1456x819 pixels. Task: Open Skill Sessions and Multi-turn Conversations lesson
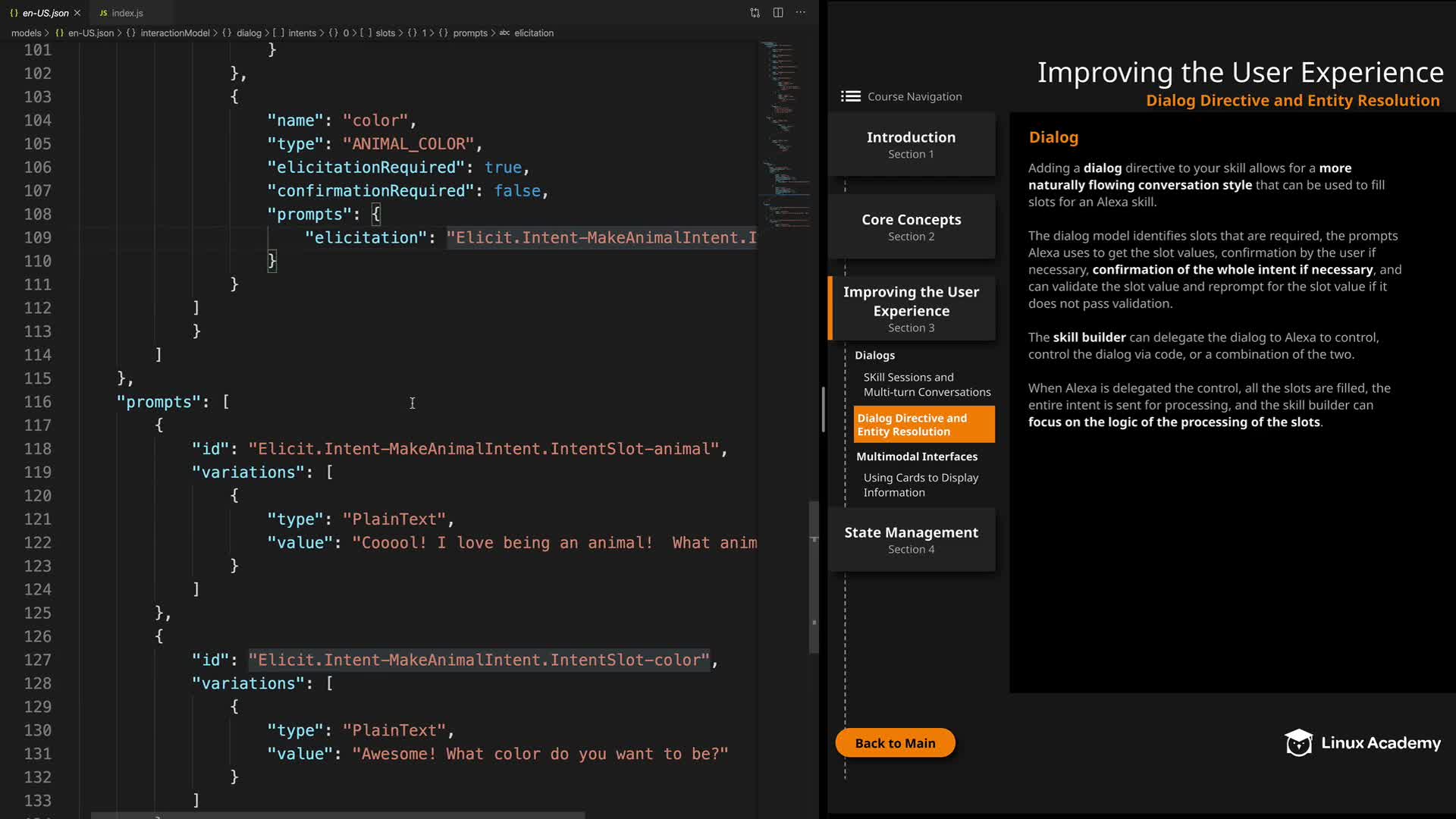coord(926,384)
